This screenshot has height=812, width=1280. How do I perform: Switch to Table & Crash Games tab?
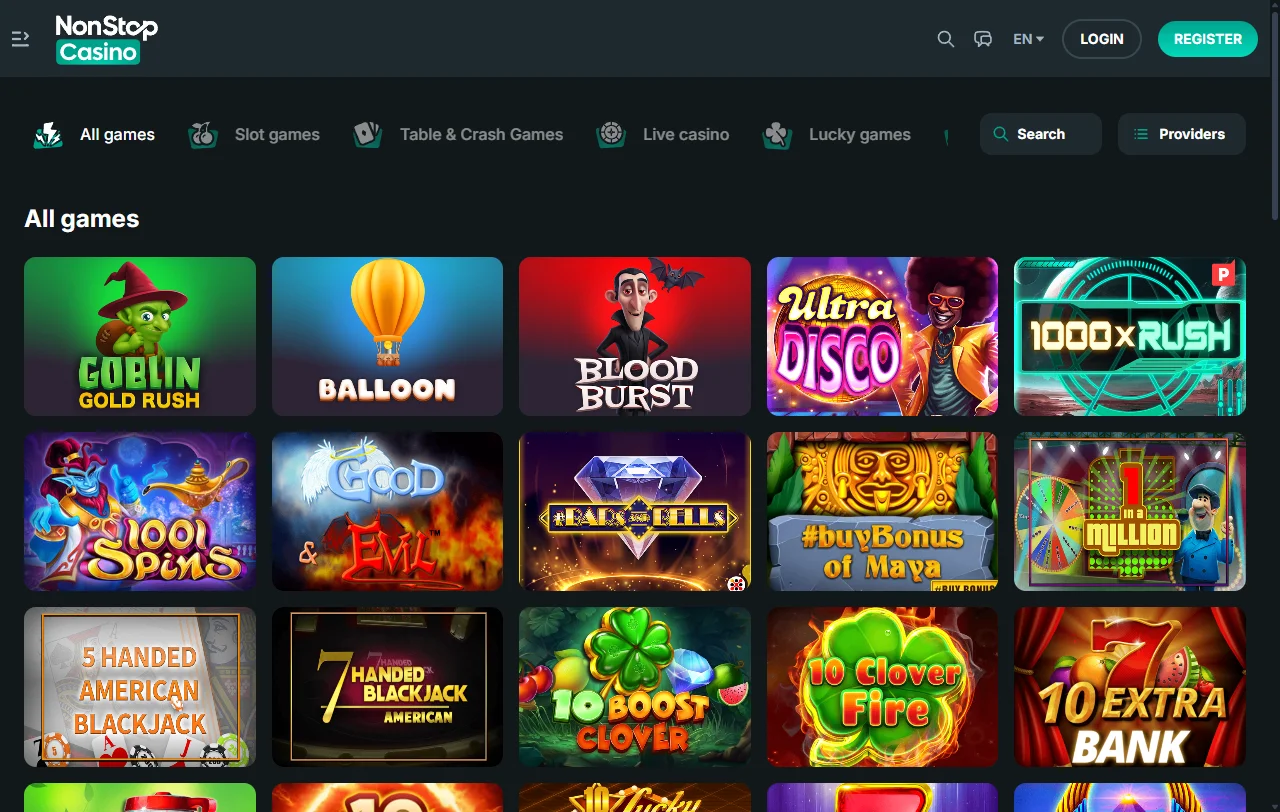click(x=458, y=134)
